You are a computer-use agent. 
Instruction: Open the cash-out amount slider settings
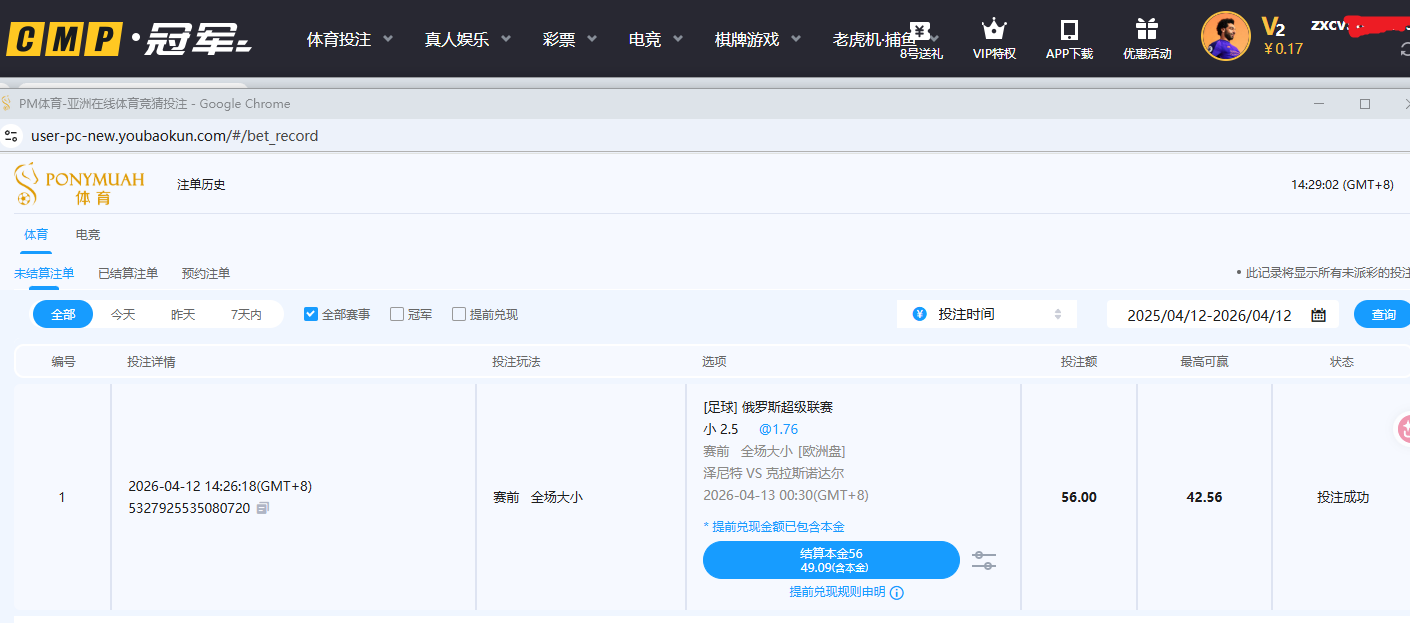tap(984, 560)
